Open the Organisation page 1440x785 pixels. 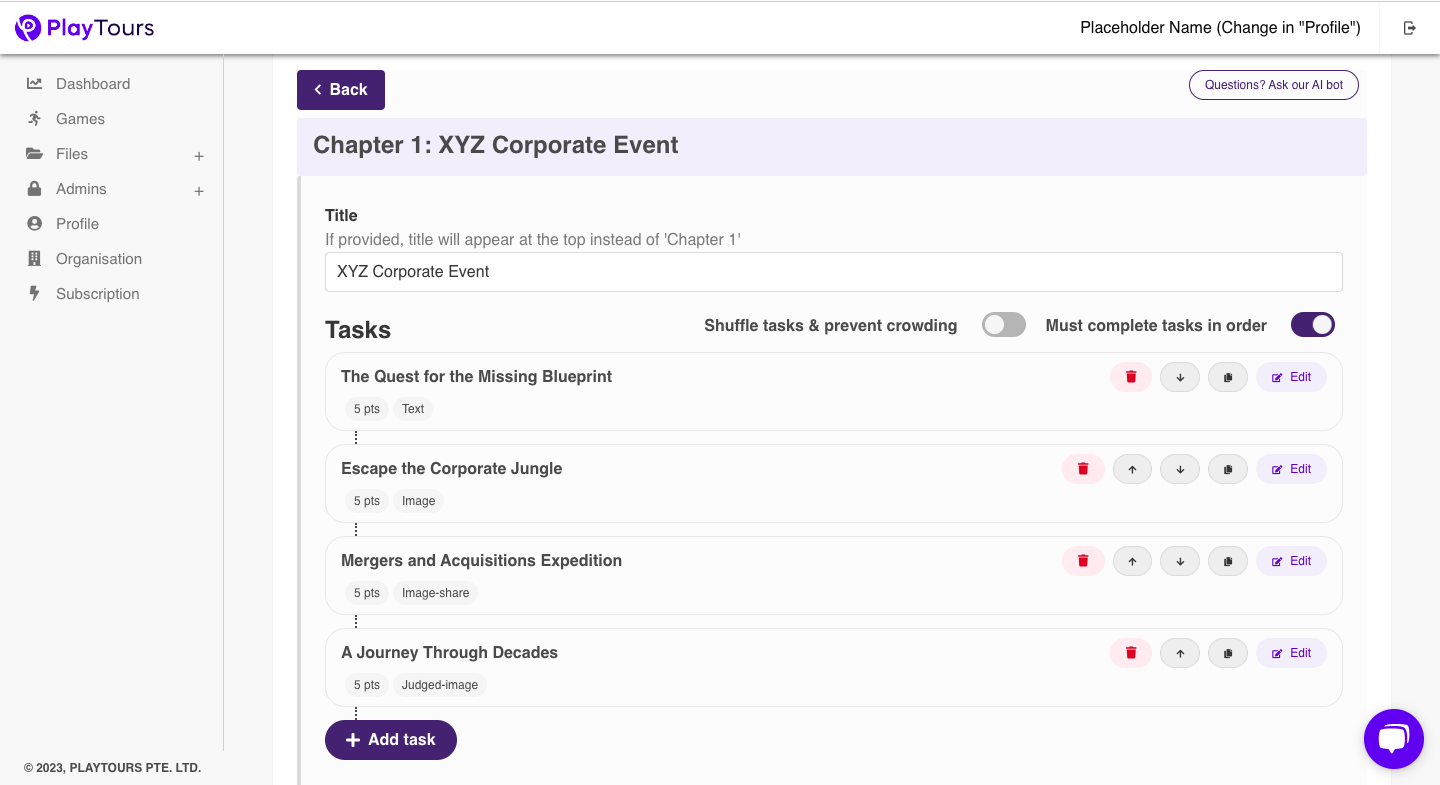97,258
